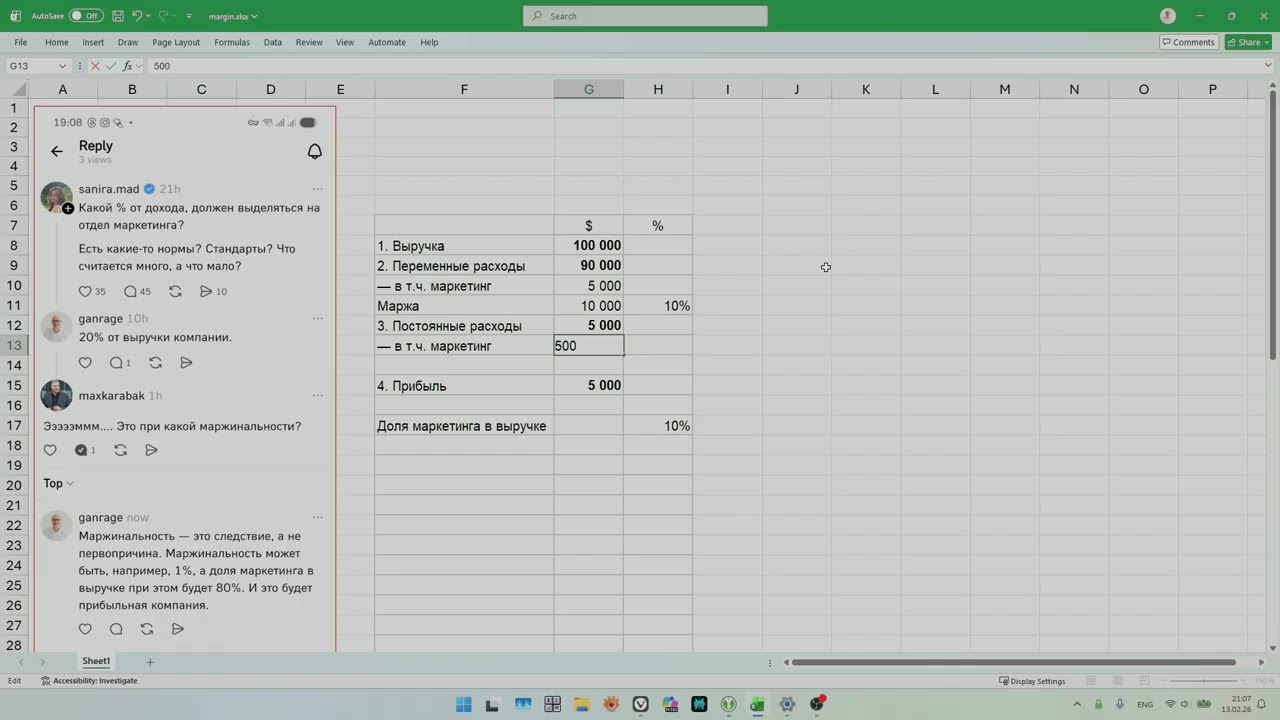Open the Help tab
Viewport: 1280px width, 720px height.
tap(429, 42)
